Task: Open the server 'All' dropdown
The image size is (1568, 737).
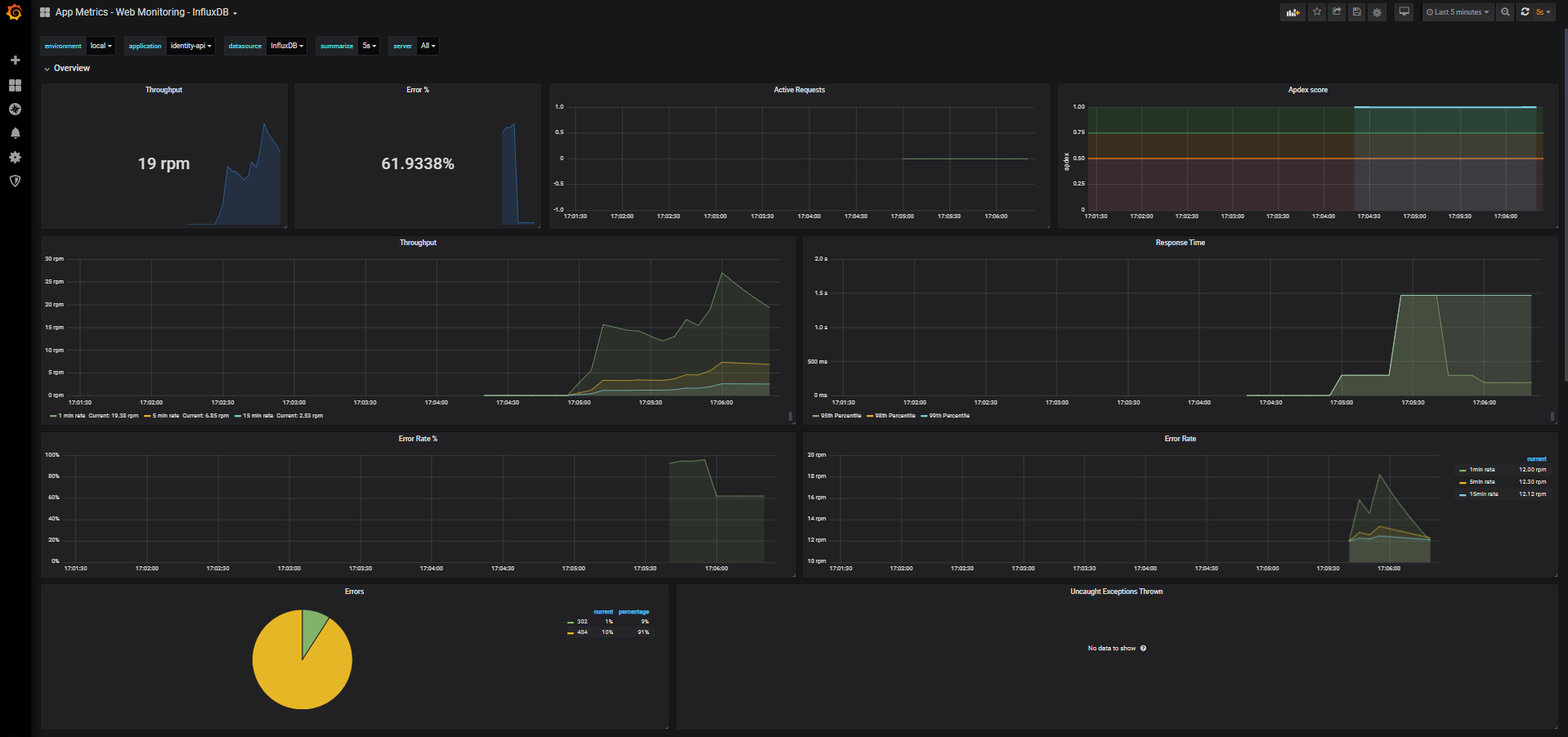Action: pyautogui.click(x=428, y=46)
